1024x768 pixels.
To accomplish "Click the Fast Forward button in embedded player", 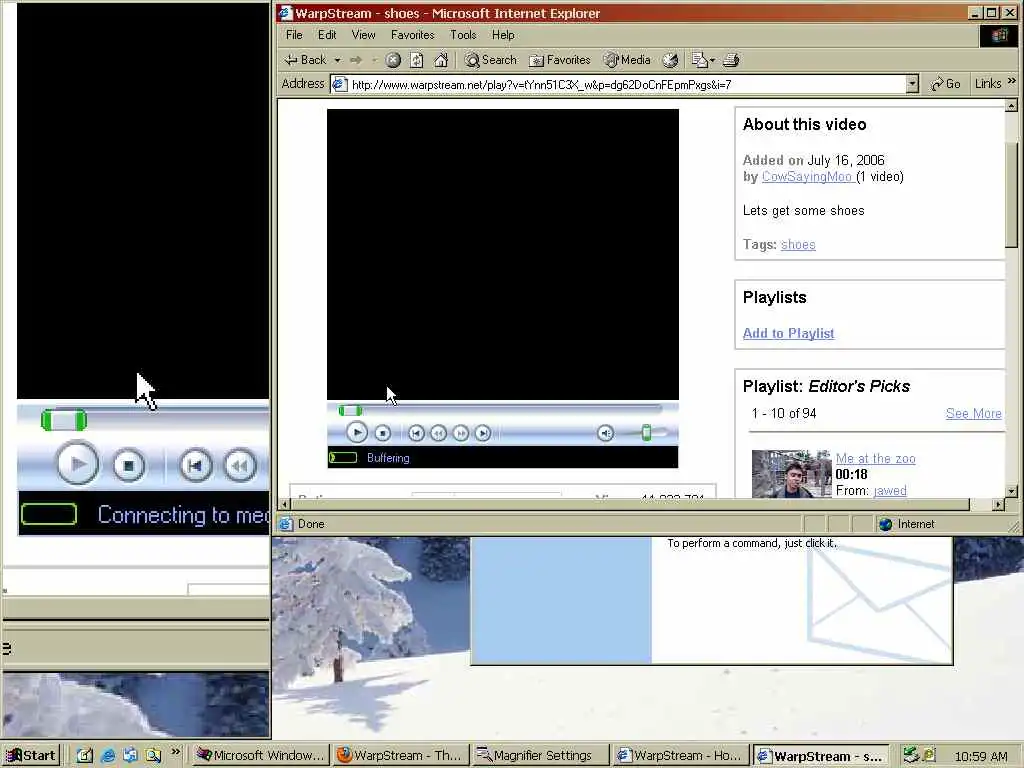I will (460, 433).
